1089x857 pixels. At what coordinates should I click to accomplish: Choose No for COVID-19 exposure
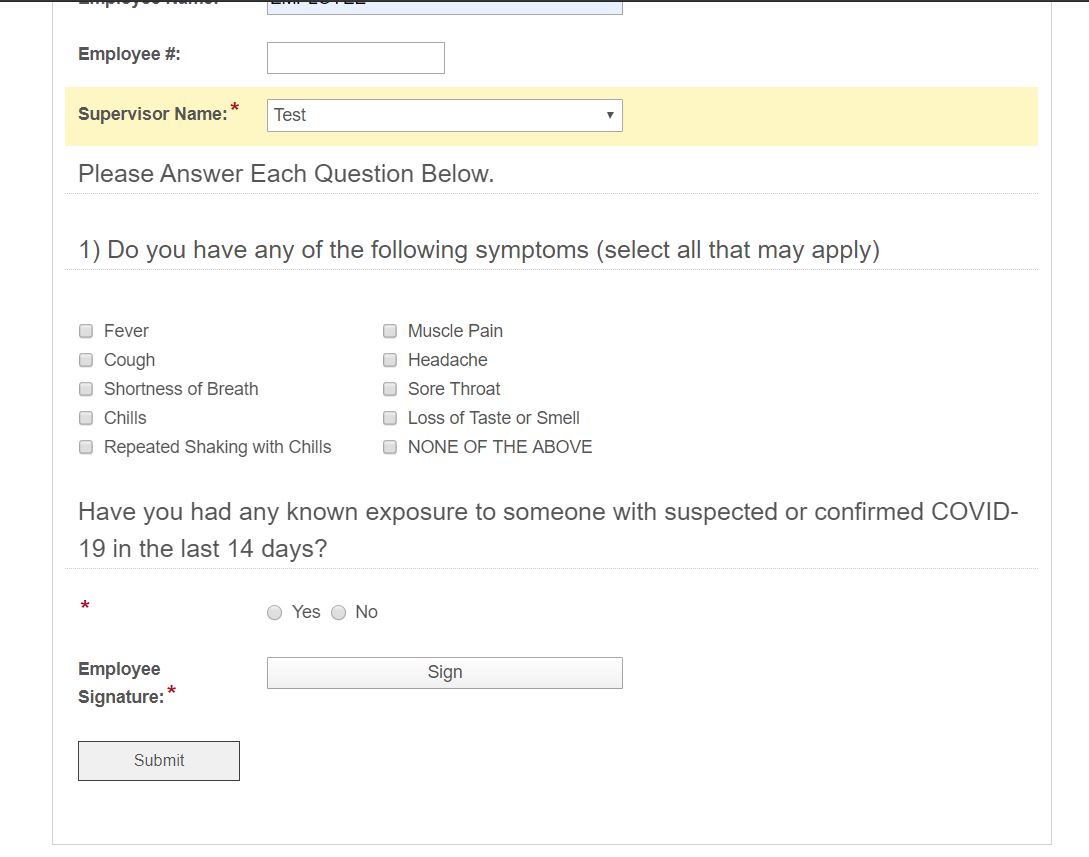338,613
